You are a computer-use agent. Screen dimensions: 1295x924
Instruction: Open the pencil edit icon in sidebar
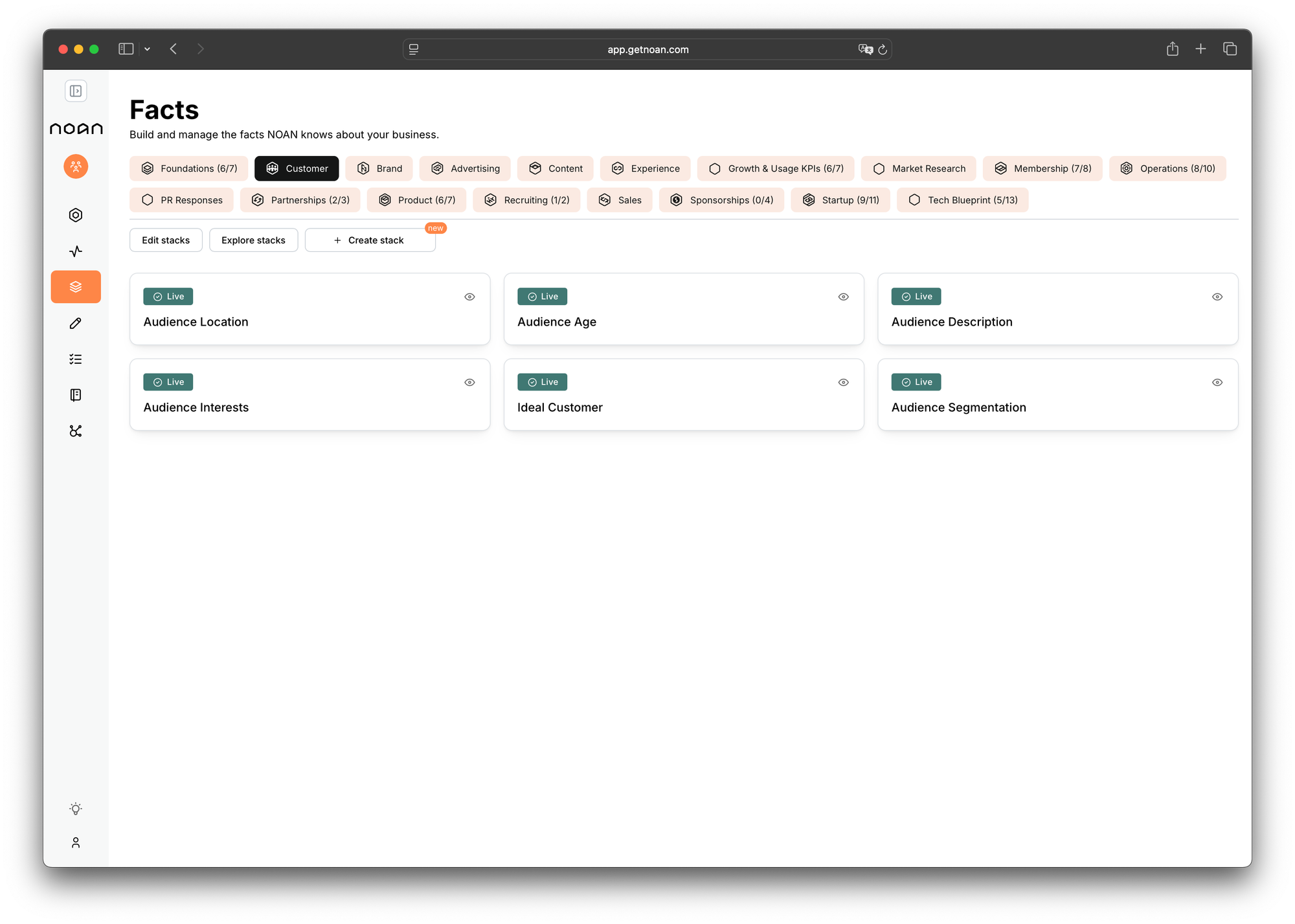tap(76, 323)
